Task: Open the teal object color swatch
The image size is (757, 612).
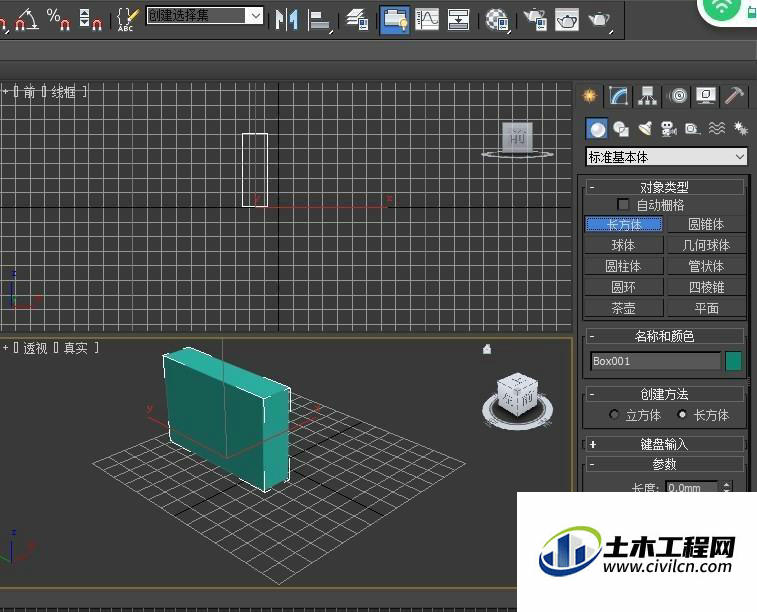Action: [x=734, y=361]
